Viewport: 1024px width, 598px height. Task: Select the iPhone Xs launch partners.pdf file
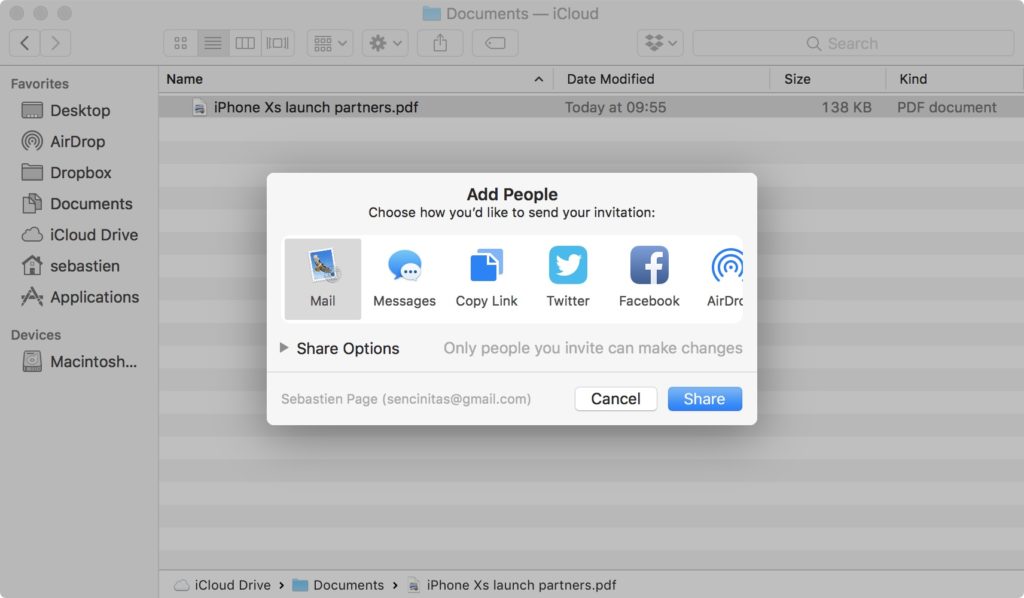point(315,107)
